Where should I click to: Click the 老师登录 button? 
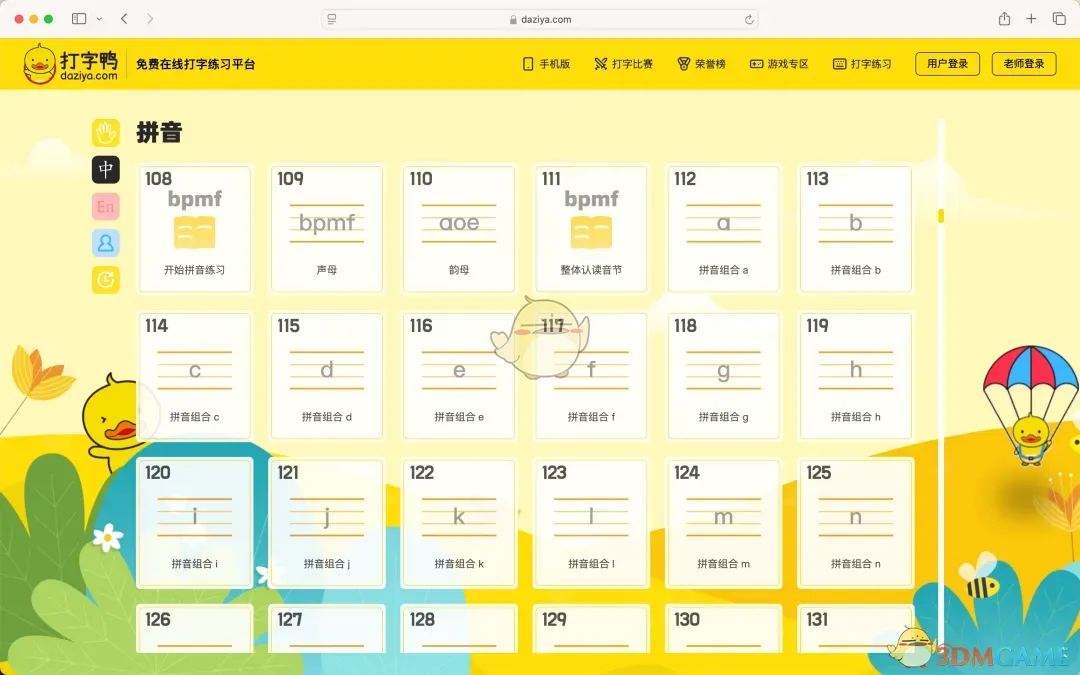[x=1023, y=62]
